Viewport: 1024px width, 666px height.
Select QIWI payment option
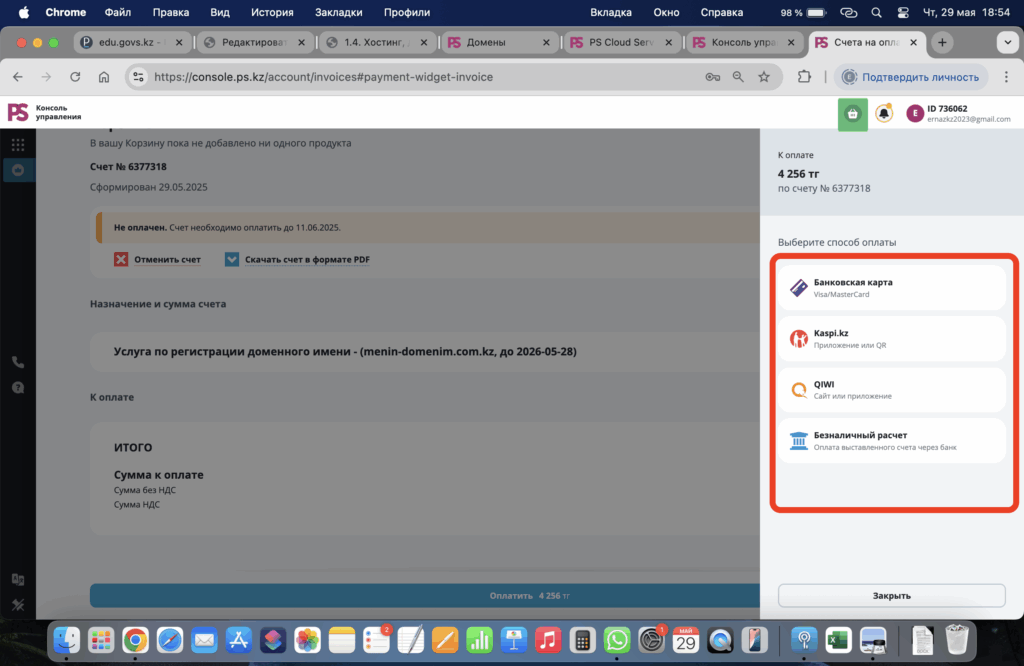pos(891,390)
